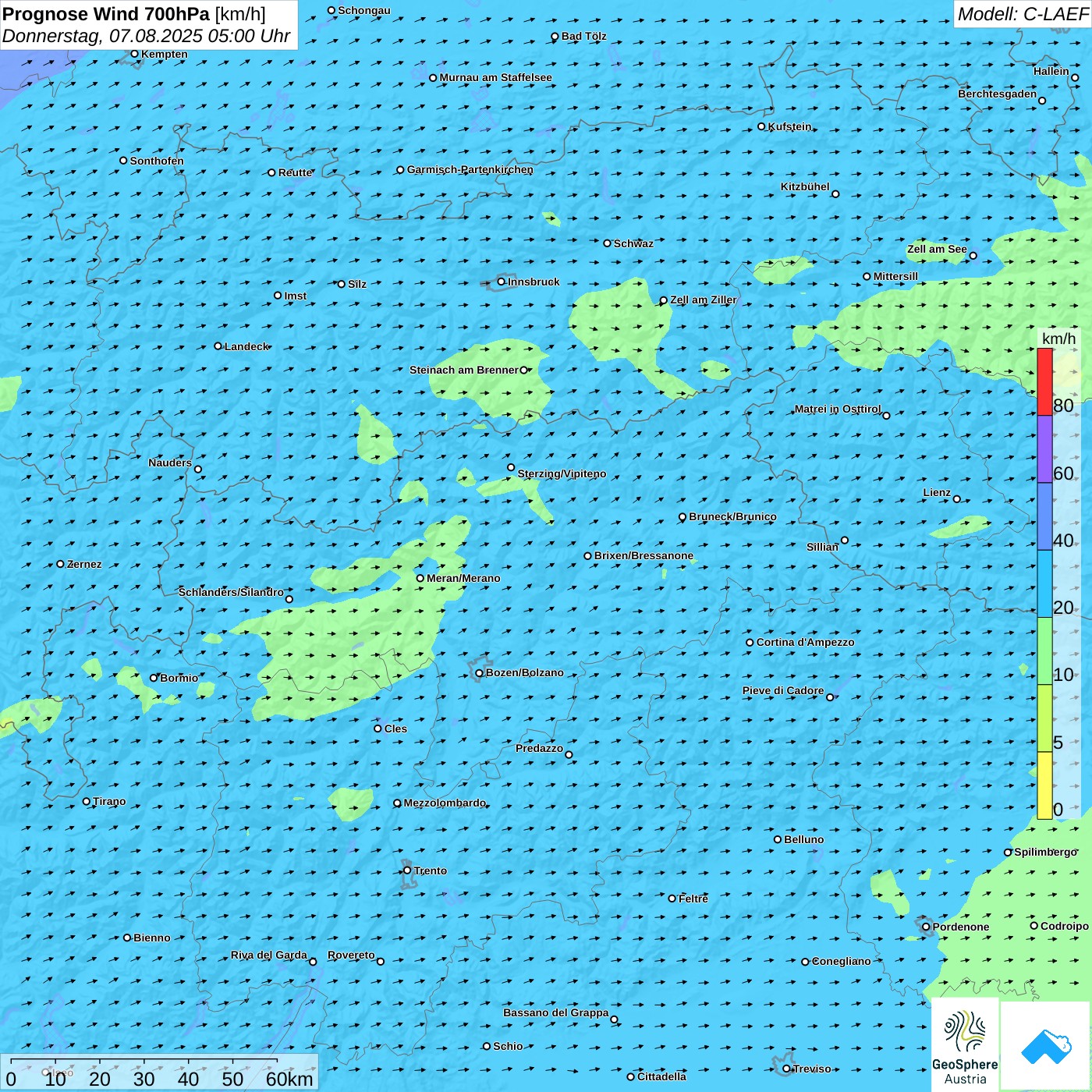Click the Zell am See marker
Image resolution: width=1092 pixels, height=1092 pixels.
973,256
